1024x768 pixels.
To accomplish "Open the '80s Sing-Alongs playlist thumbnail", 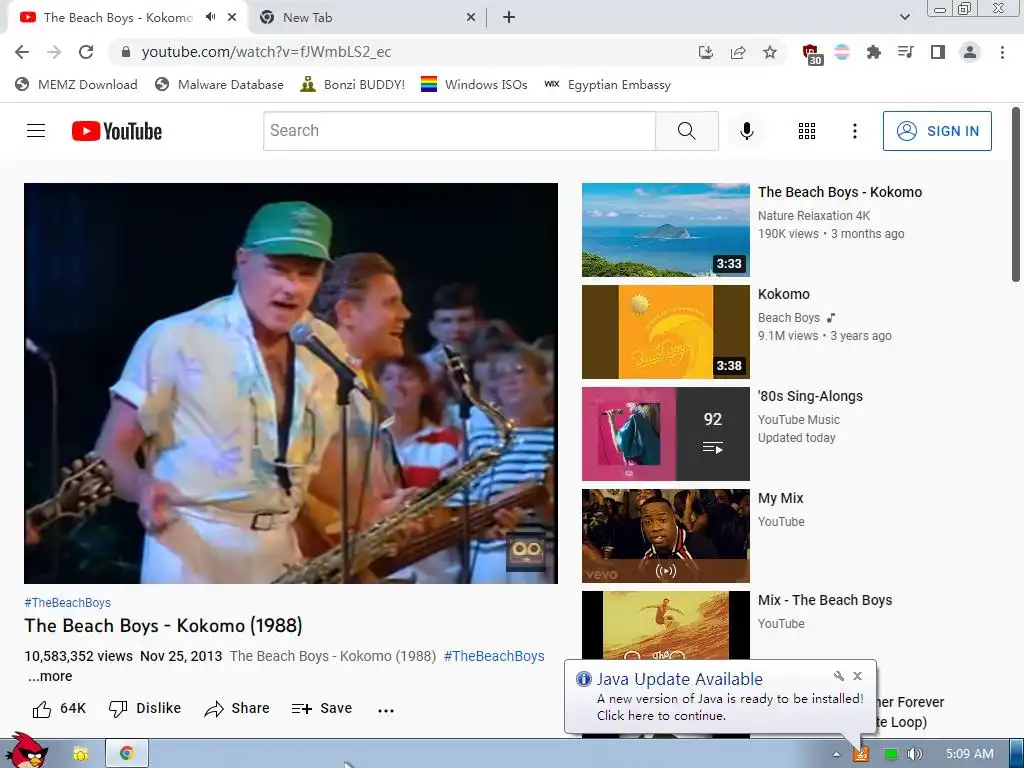I will point(665,434).
